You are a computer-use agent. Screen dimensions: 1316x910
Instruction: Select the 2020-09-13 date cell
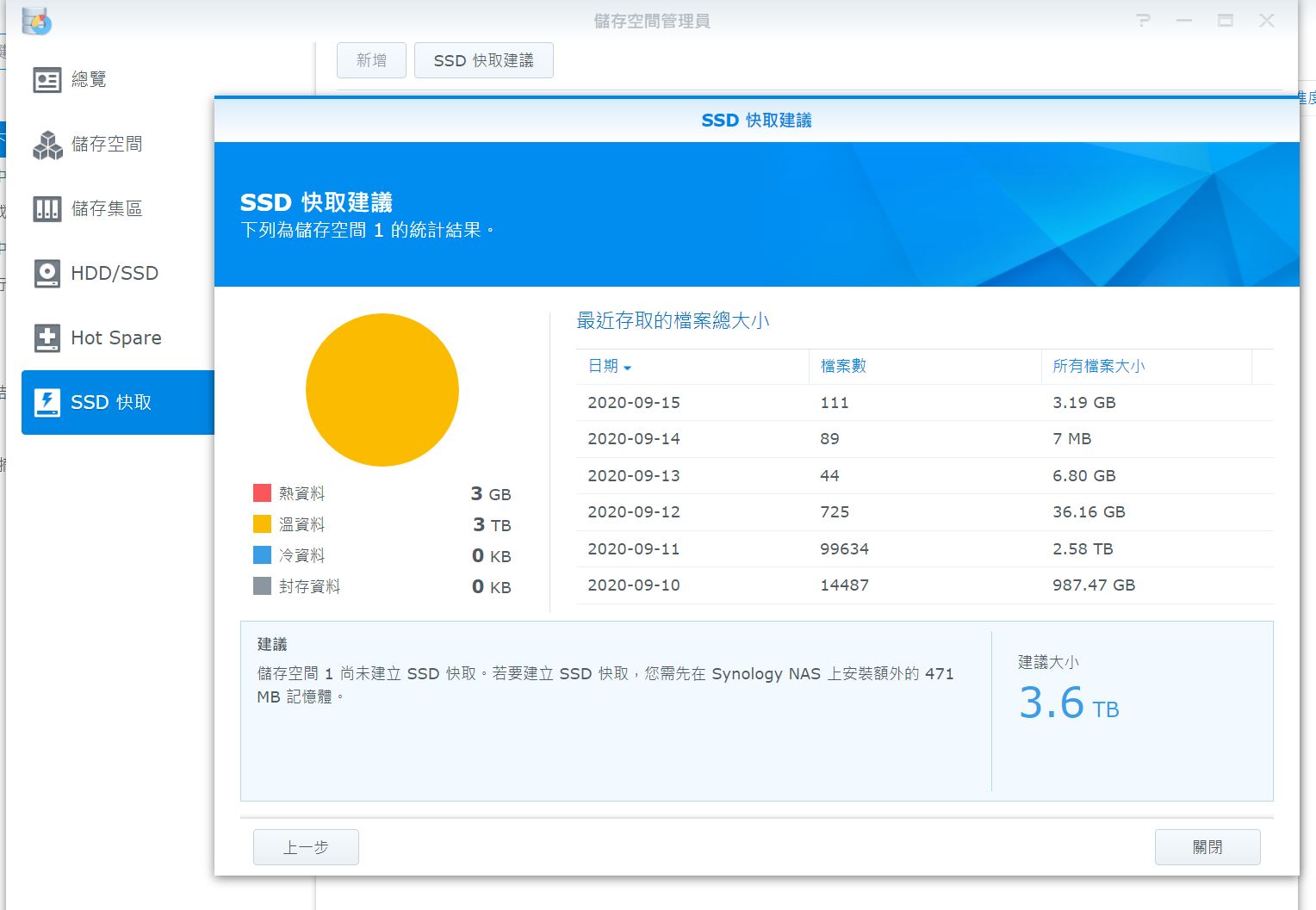pyautogui.click(x=634, y=476)
